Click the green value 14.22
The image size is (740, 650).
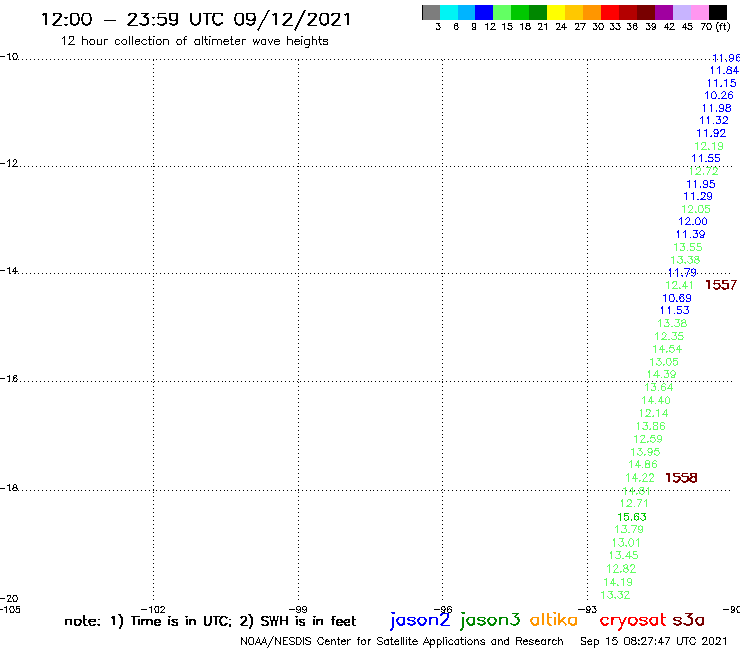point(640,478)
